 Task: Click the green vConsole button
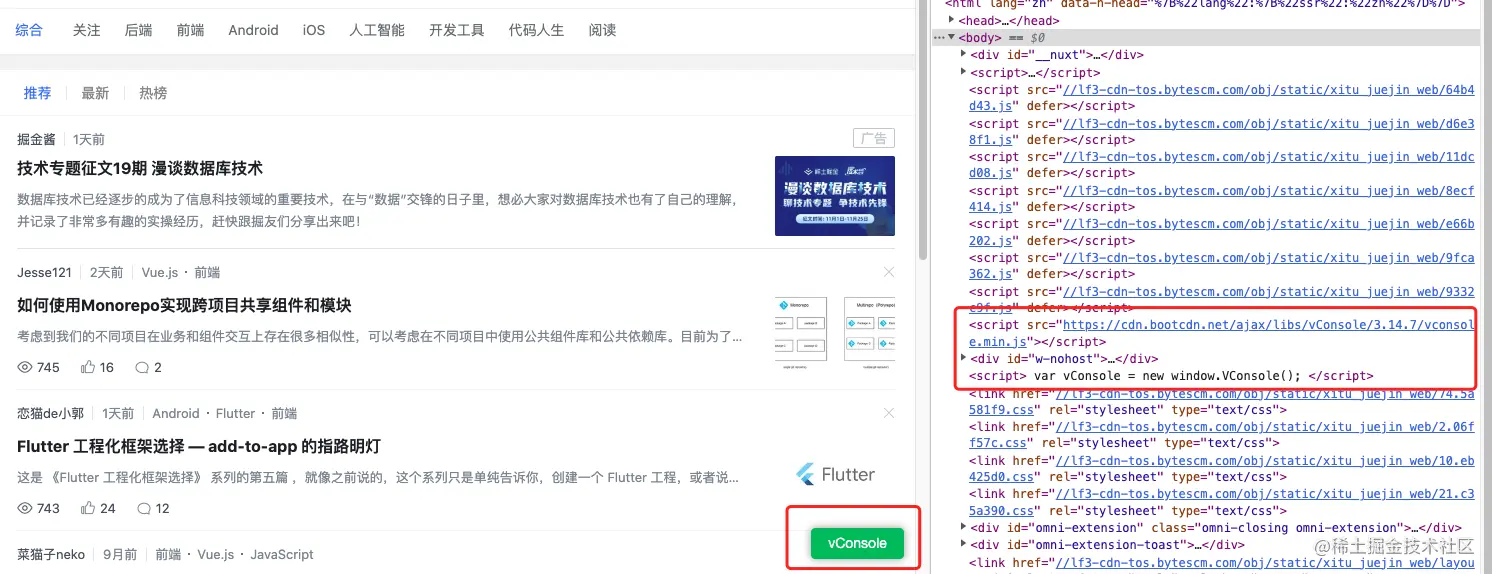tap(857, 543)
